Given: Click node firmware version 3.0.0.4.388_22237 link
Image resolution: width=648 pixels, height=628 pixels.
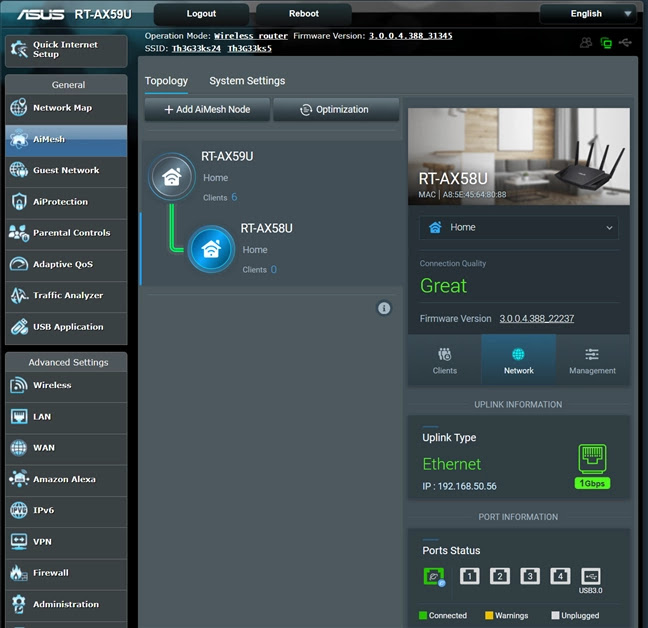Looking at the screenshot, I should 536,319.
